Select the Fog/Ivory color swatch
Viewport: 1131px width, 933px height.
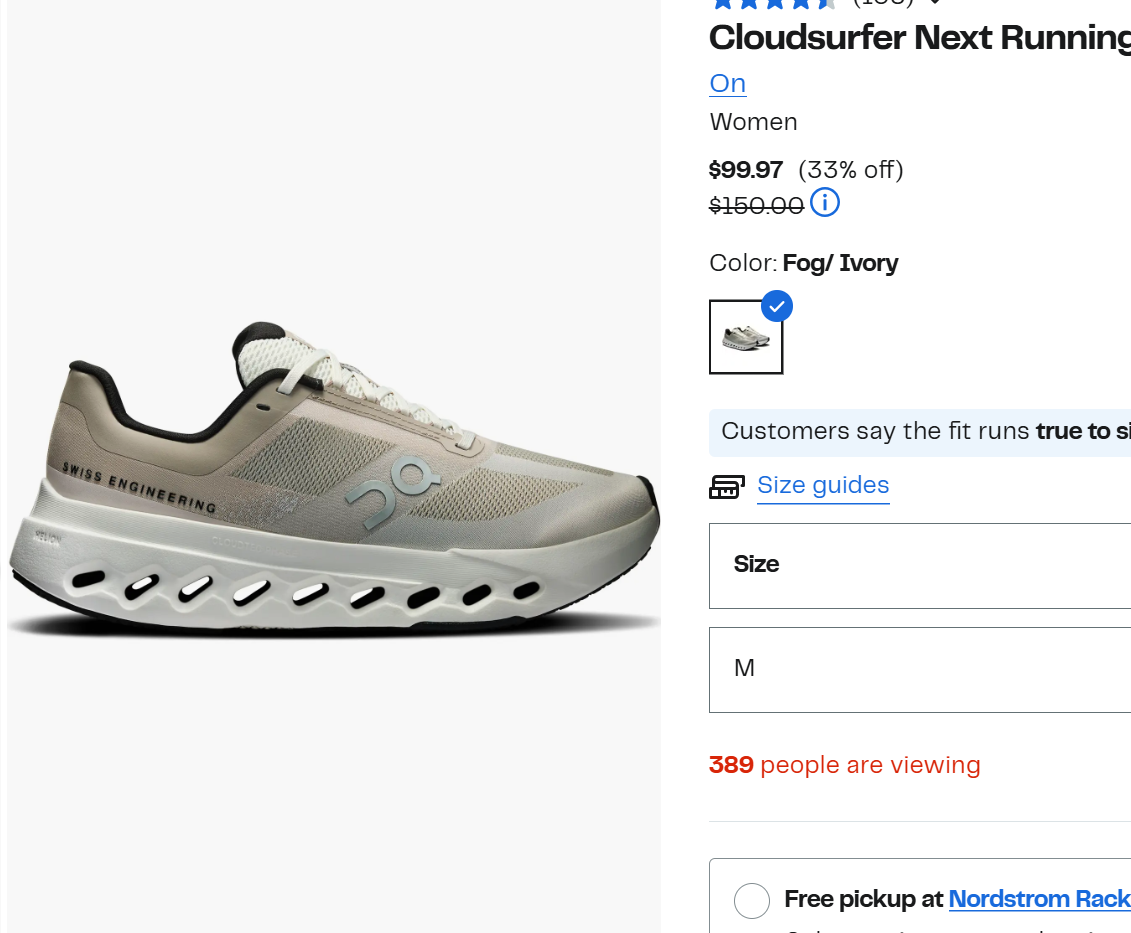pyautogui.click(x=746, y=337)
